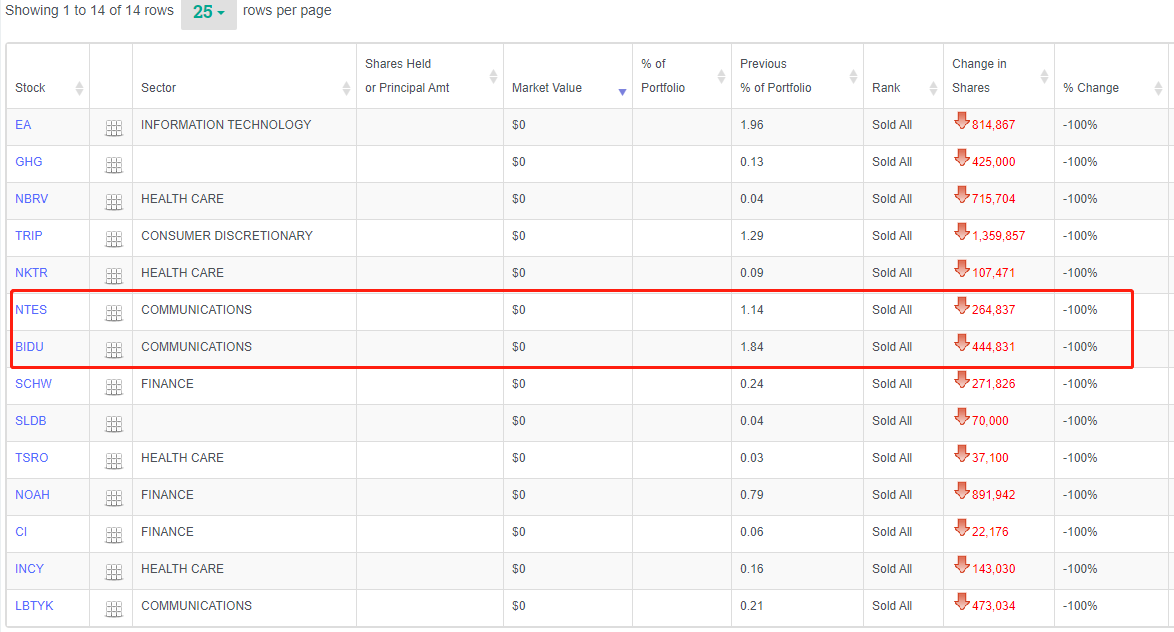Open the grid icon in the CI row
Image resolution: width=1174 pixels, height=632 pixels.
114,535
